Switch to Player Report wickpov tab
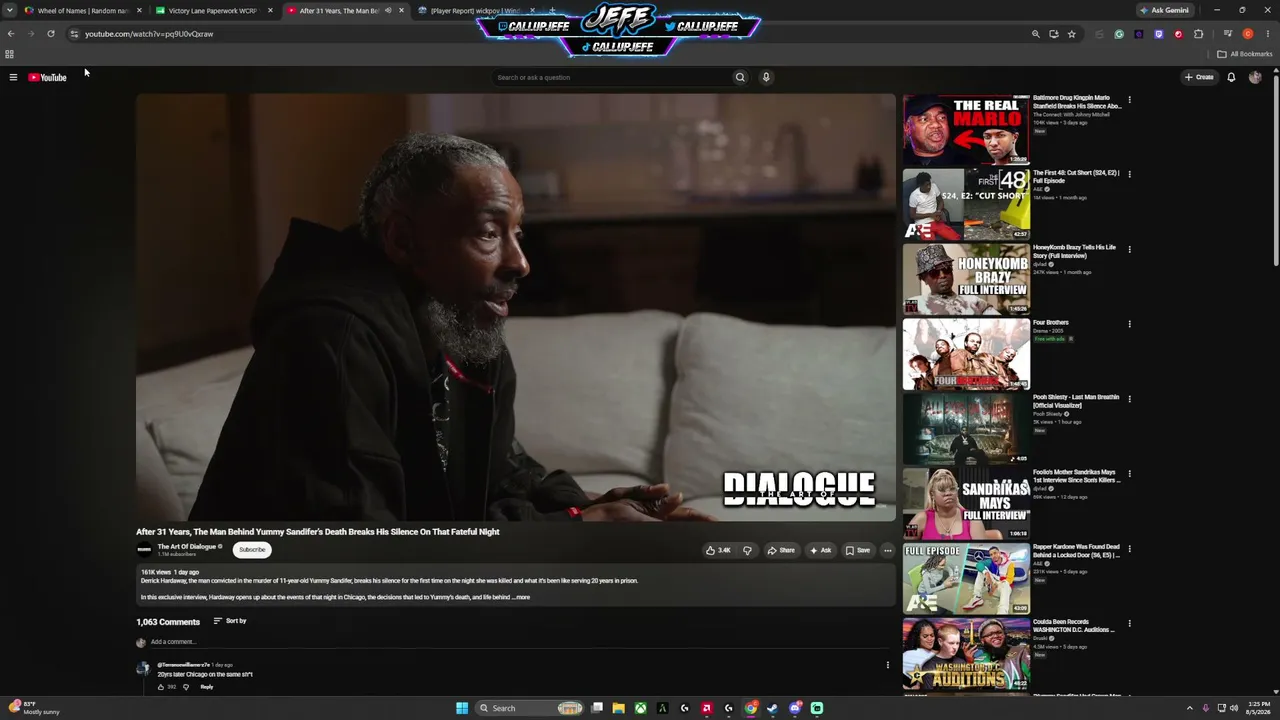1280x720 pixels. (x=475, y=10)
